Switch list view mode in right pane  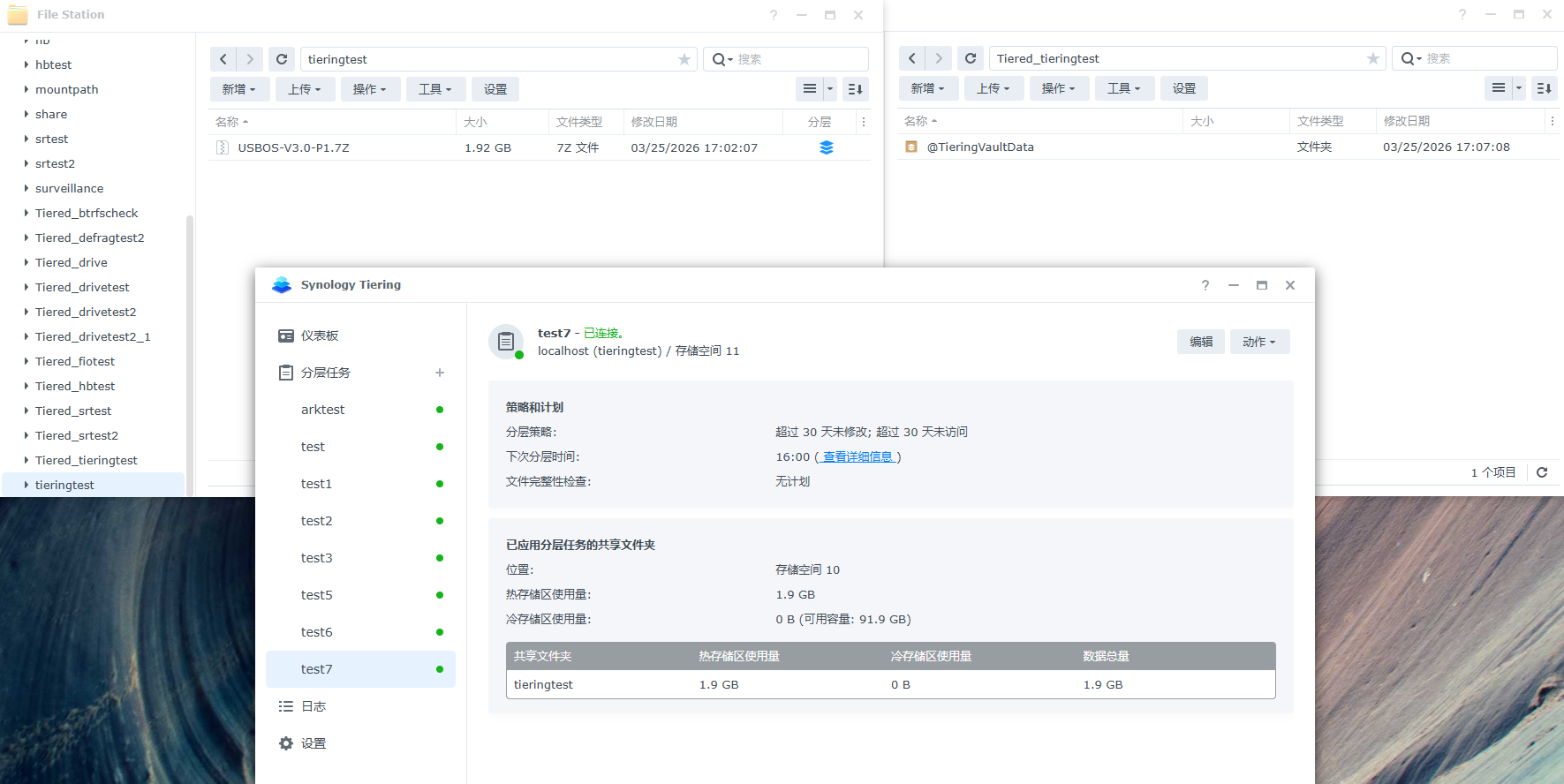[x=1498, y=88]
